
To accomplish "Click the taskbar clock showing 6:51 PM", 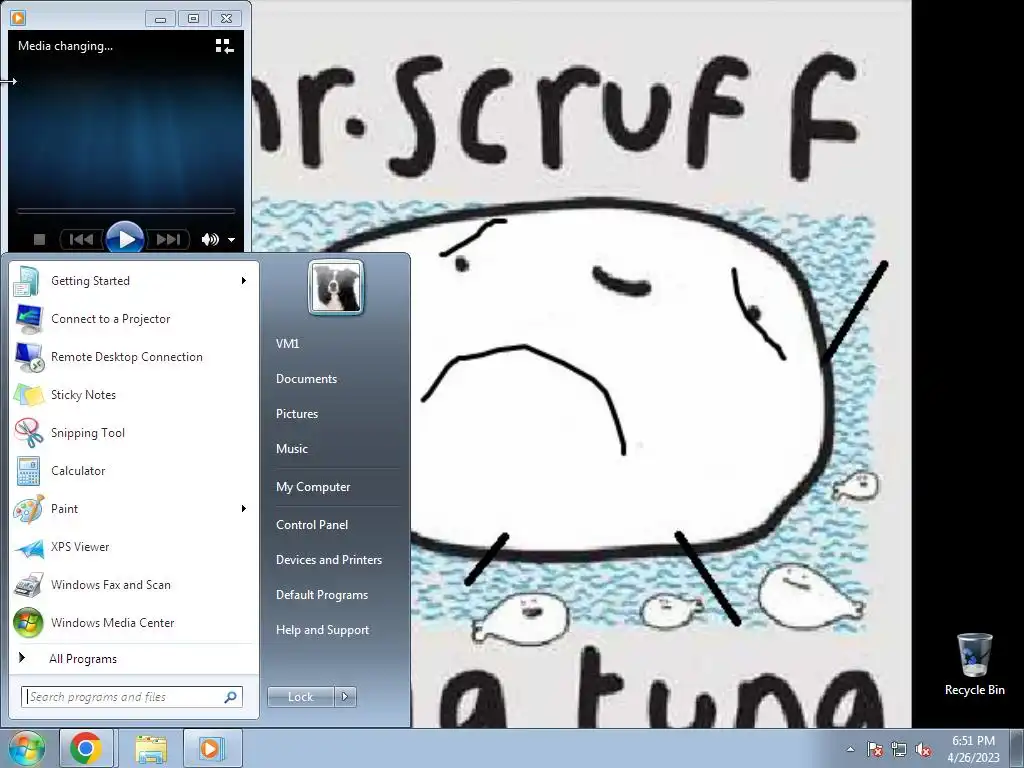I will [x=973, y=749].
